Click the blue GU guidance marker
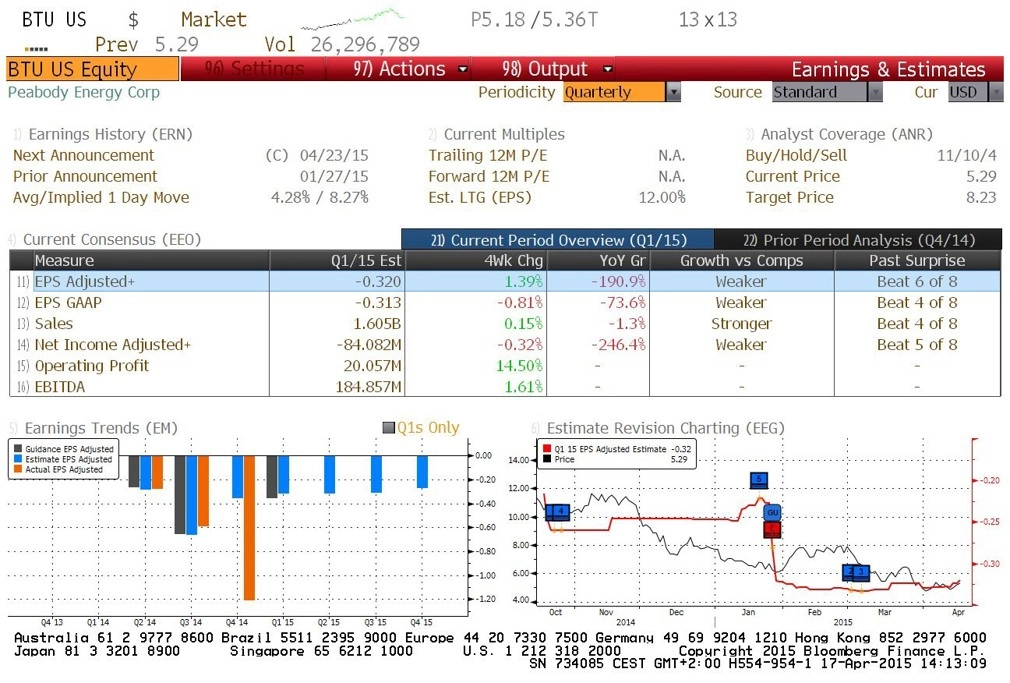The height and width of the screenshot is (683, 1010). click(x=772, y=511)
